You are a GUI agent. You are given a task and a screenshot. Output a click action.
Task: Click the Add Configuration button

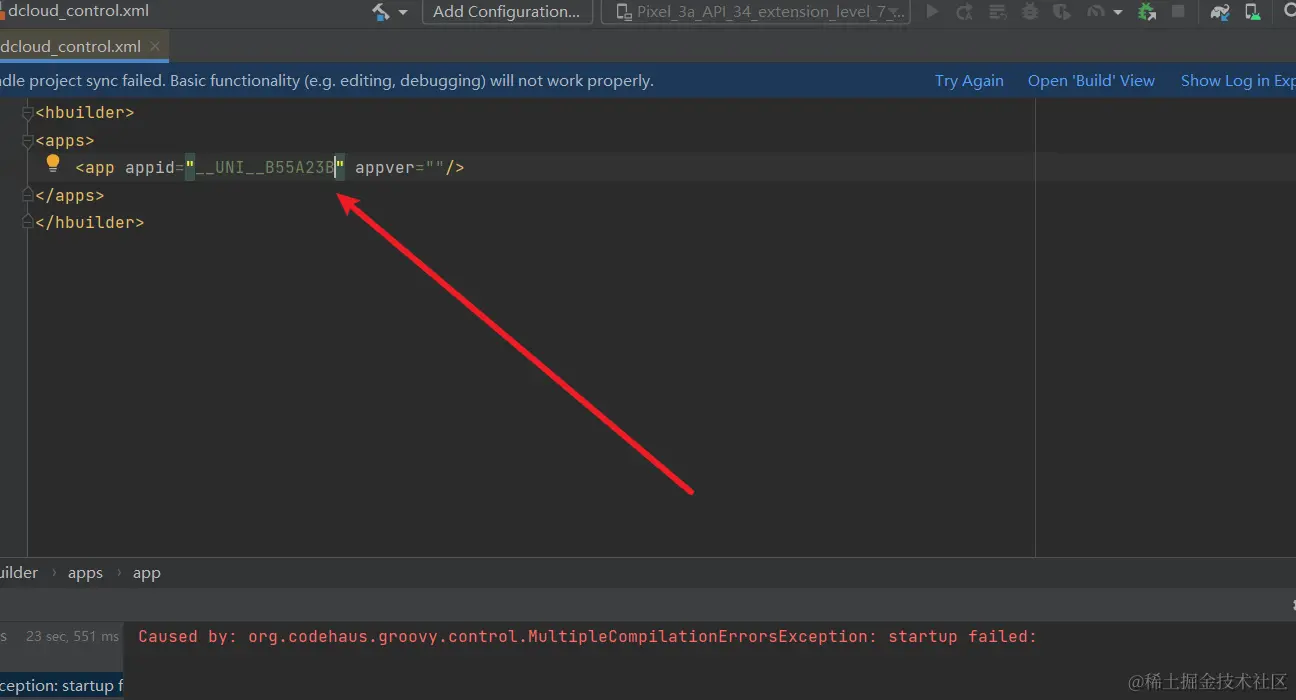tap(506, 12)
